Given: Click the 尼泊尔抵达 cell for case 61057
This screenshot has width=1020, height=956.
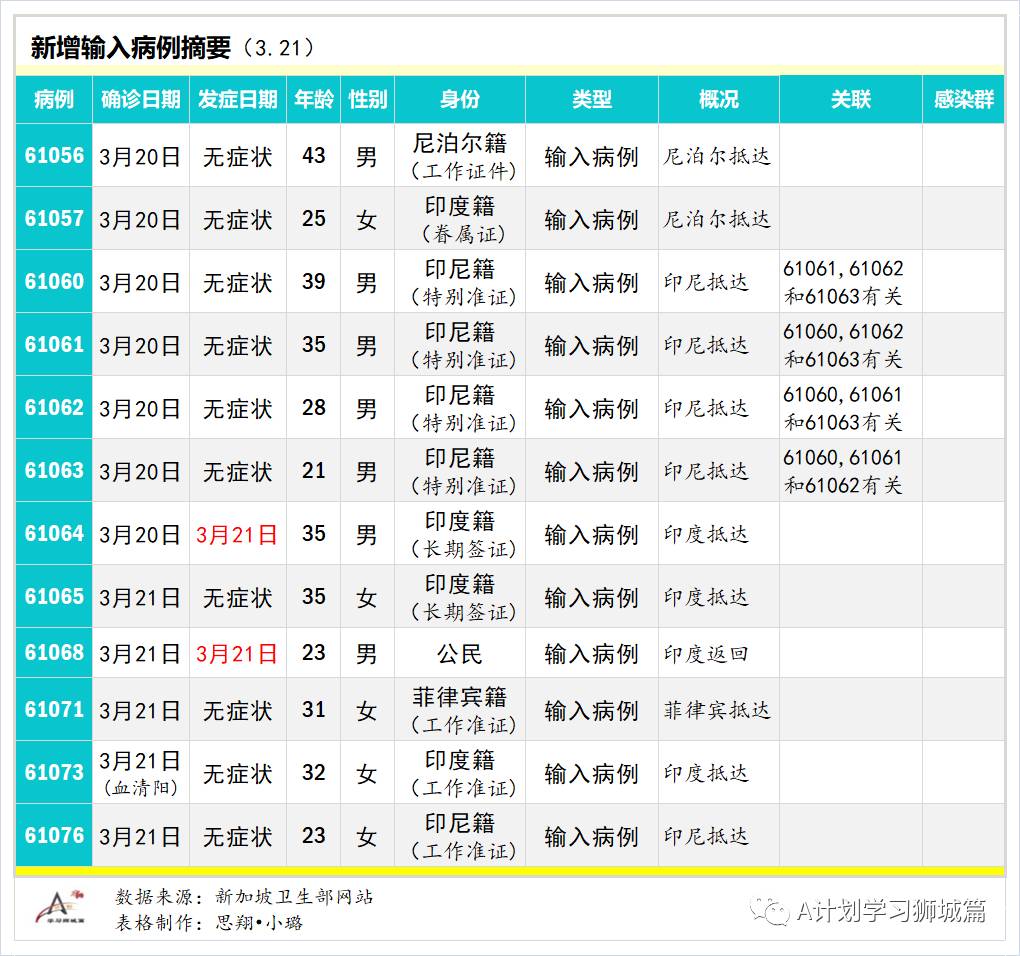Looking at the screenshot, I should 717,218.
